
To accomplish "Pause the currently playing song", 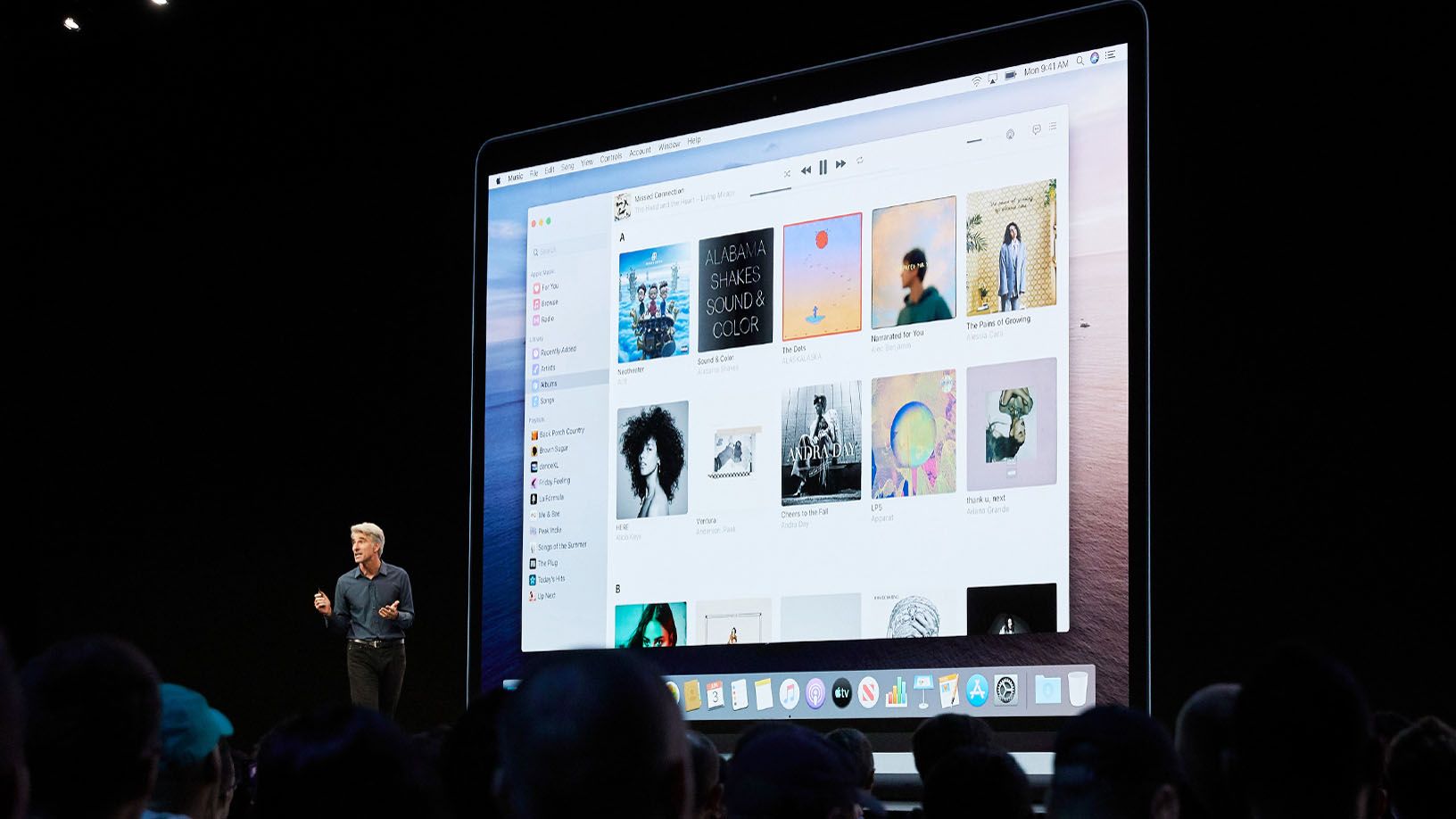I will coord(822,168).
